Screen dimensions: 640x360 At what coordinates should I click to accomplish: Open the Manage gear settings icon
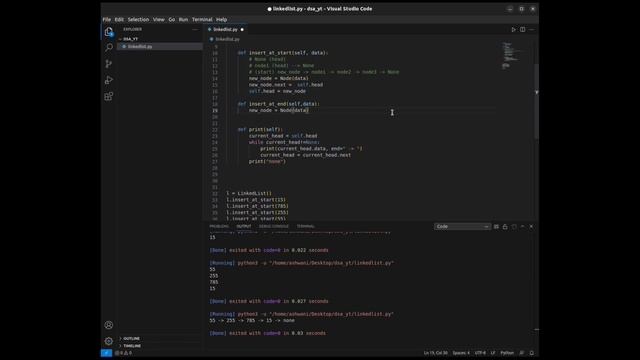pos(109,341)
